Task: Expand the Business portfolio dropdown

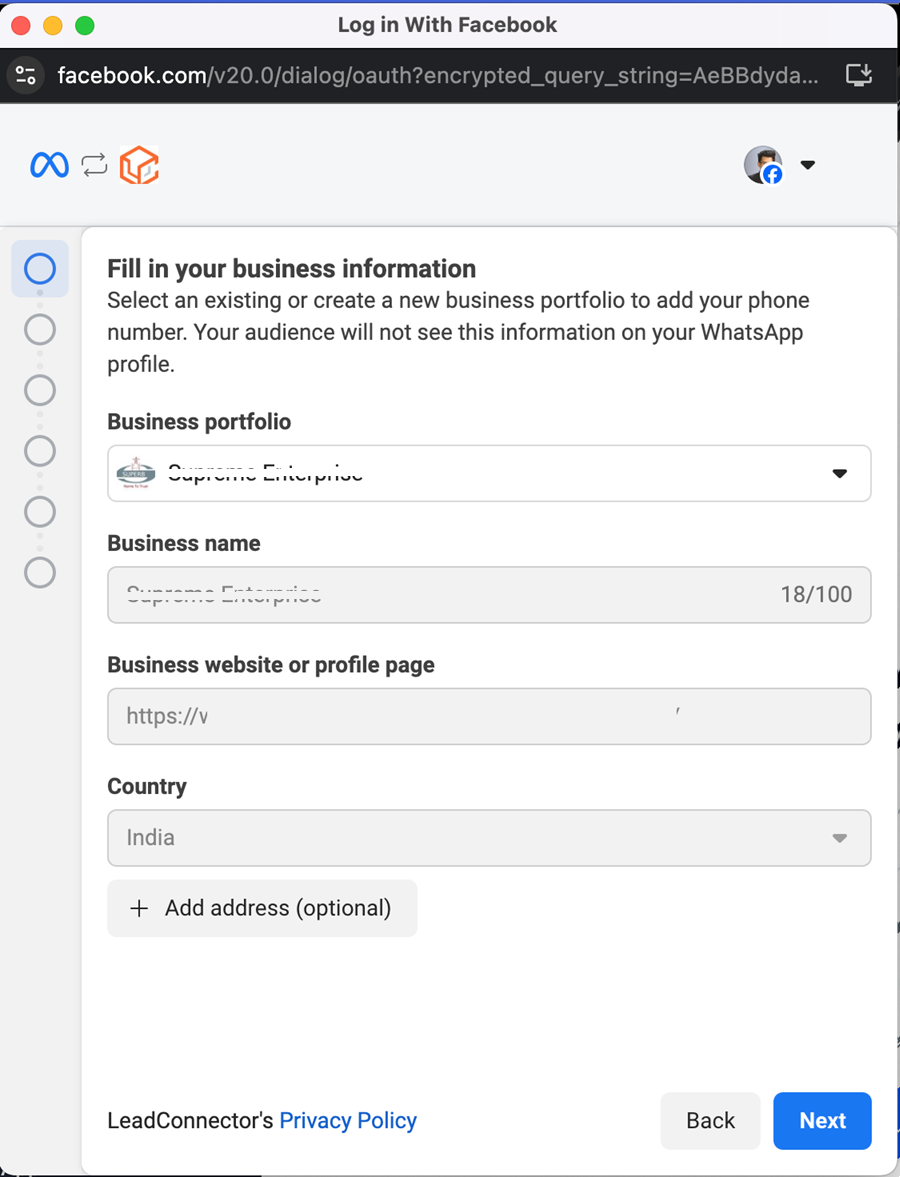Action: point(839,473)
